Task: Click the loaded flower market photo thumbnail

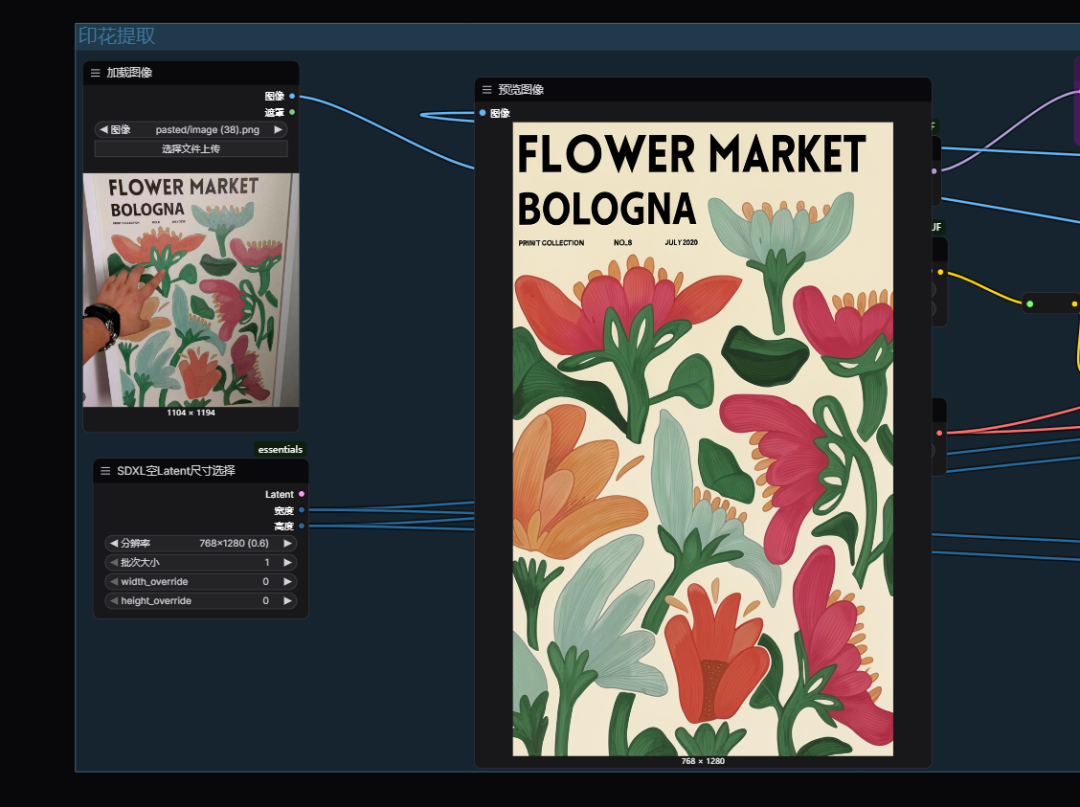Action: [191, 290]
